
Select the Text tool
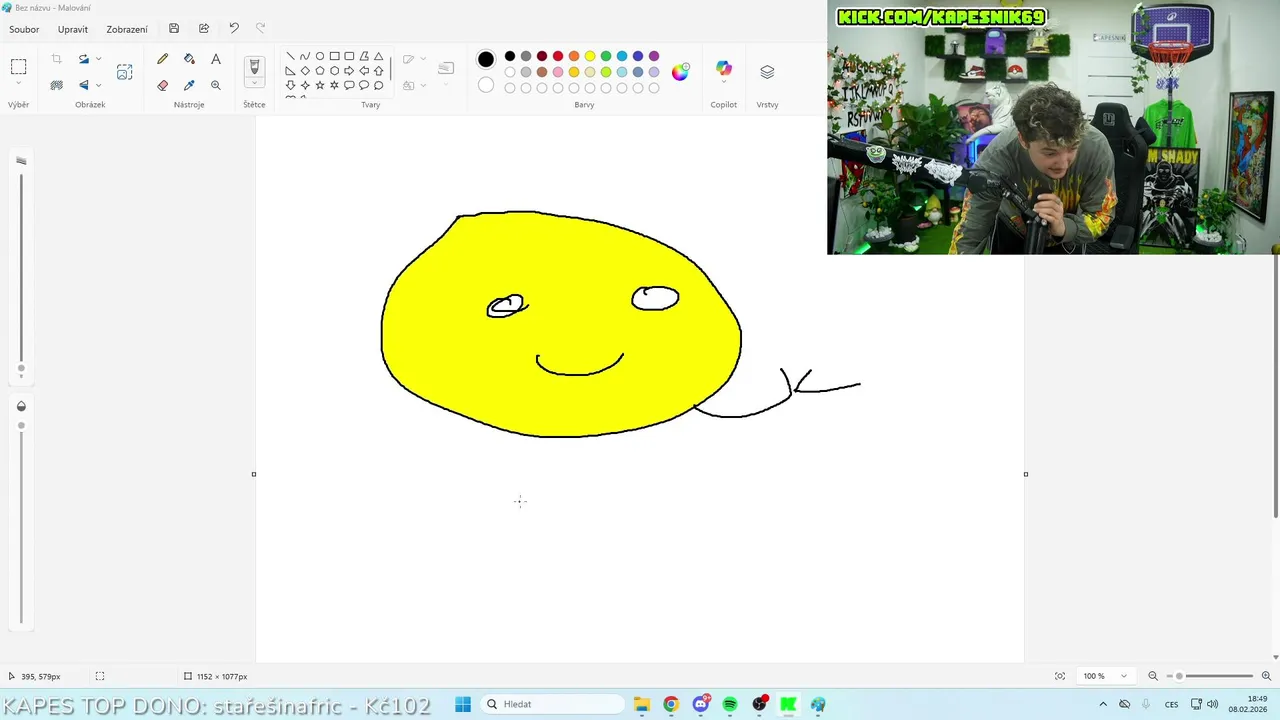pyautogui.click(x=216, y=59)
